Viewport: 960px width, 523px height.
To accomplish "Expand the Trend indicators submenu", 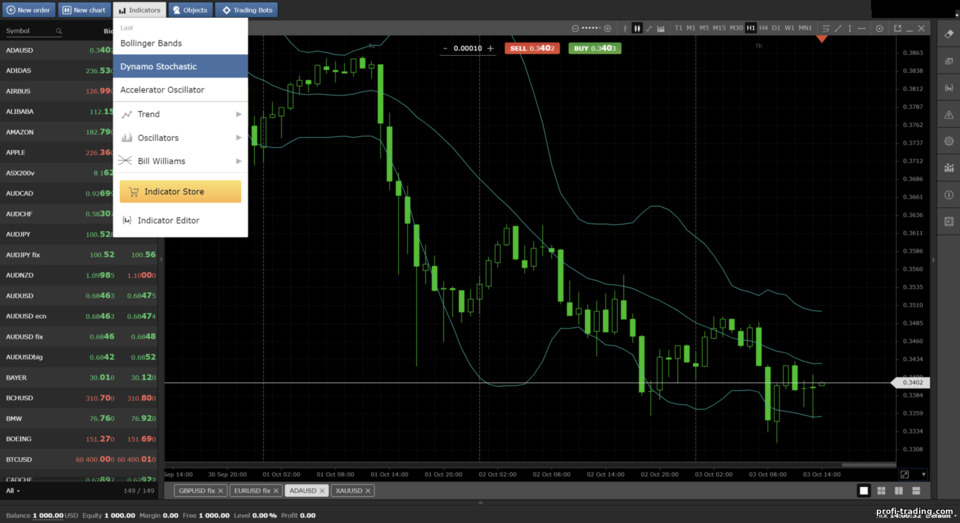I will [181, 114].
